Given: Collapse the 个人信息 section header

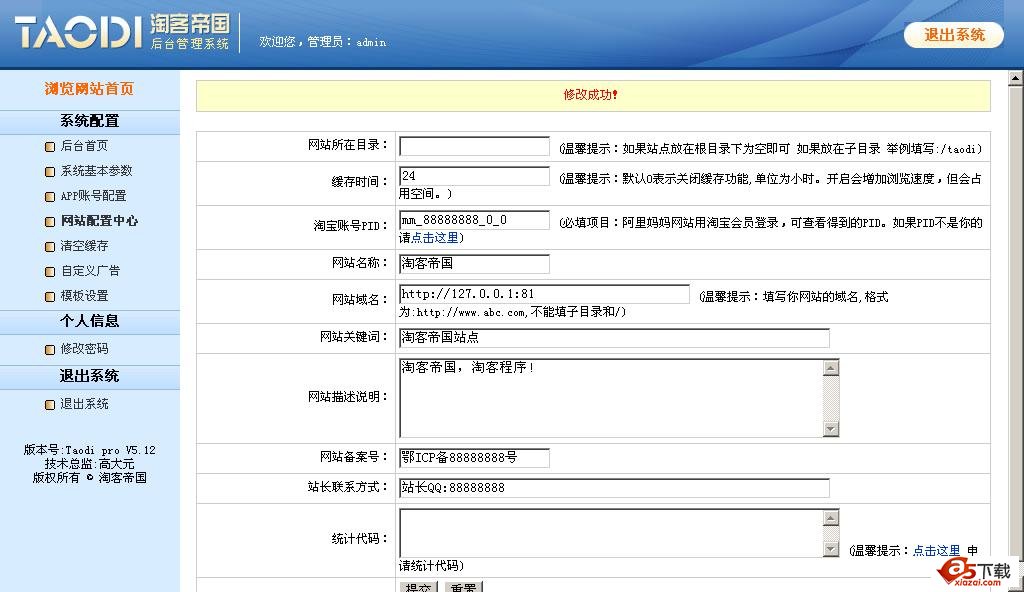Looking at the screenshot, I should pyautogui.click(x=89, y=321).
